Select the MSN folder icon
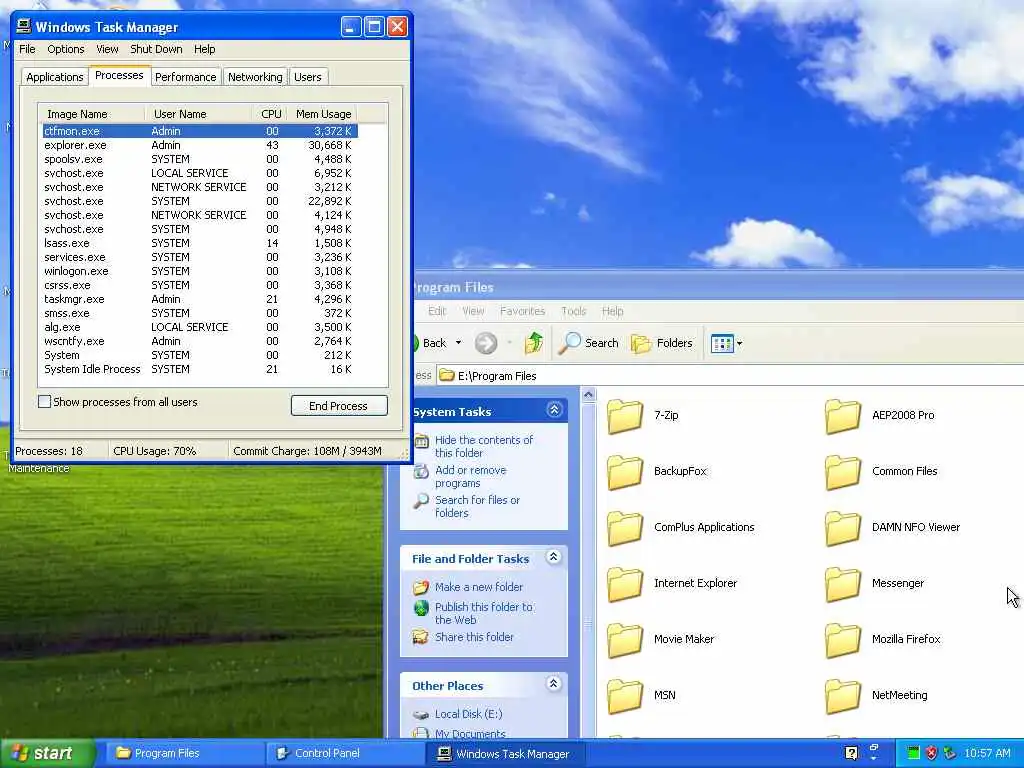Image resolution: width=1024 pixels, height=768 pixels. (x=625, y=696)
